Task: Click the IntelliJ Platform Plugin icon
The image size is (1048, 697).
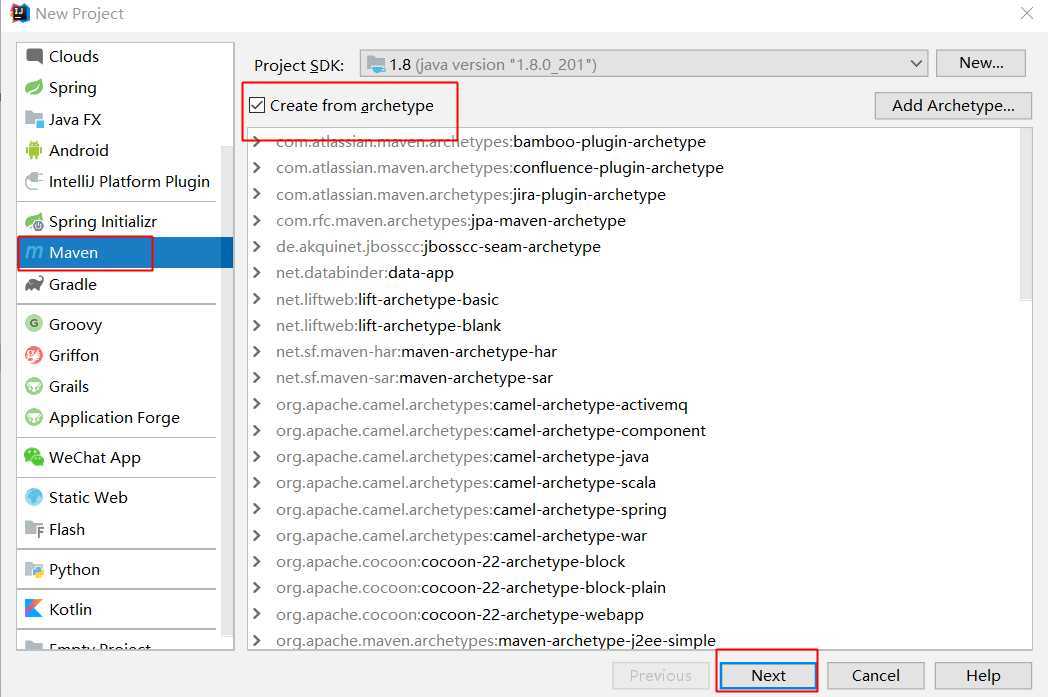Action: pyautogui.click(x=34, y=181)
